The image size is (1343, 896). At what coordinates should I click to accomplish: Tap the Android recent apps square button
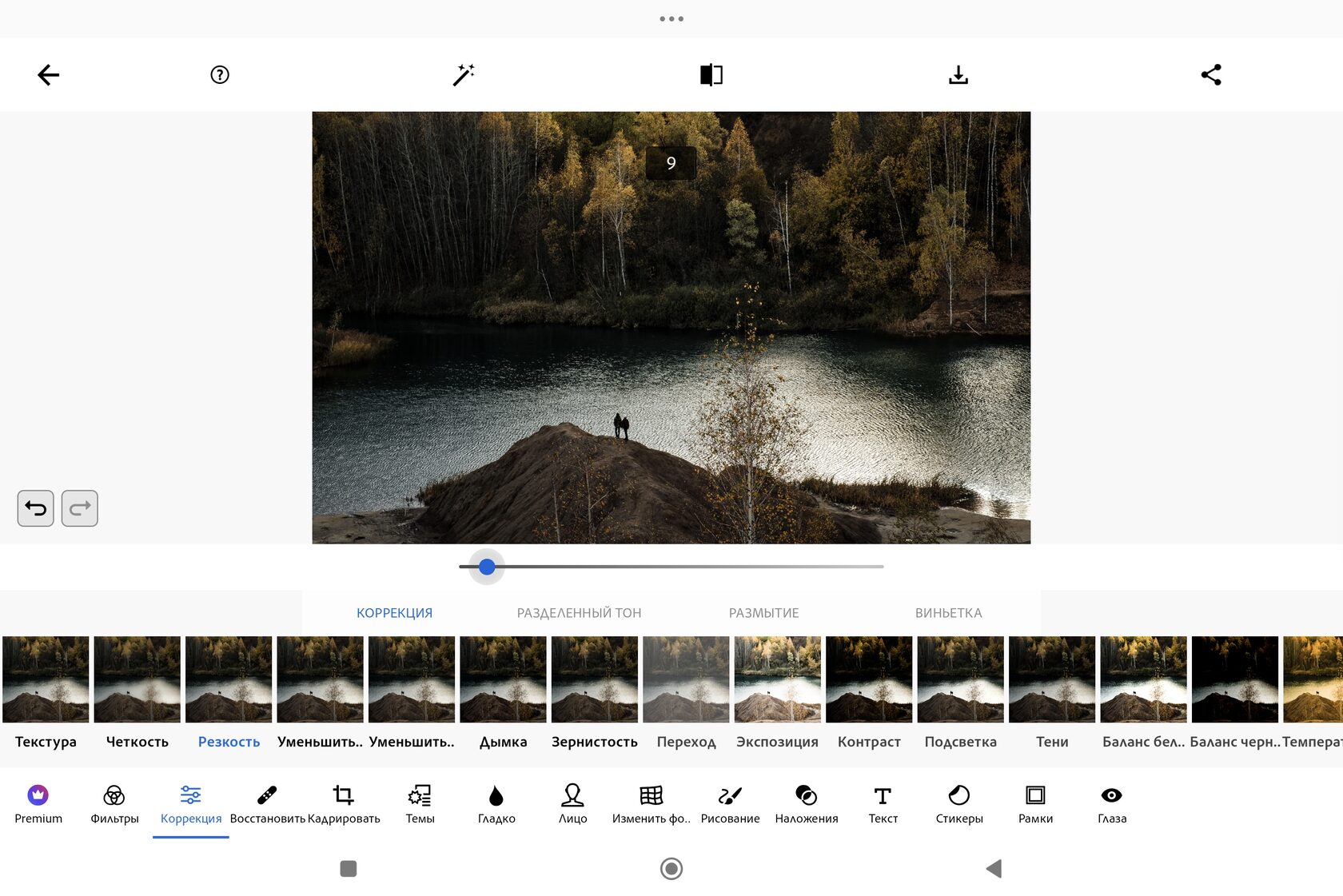point(349,869)
